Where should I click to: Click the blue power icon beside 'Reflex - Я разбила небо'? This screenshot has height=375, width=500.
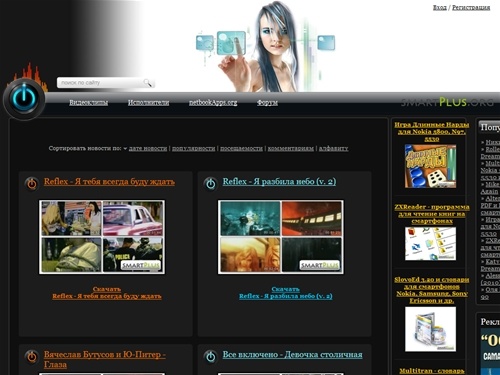210,183
